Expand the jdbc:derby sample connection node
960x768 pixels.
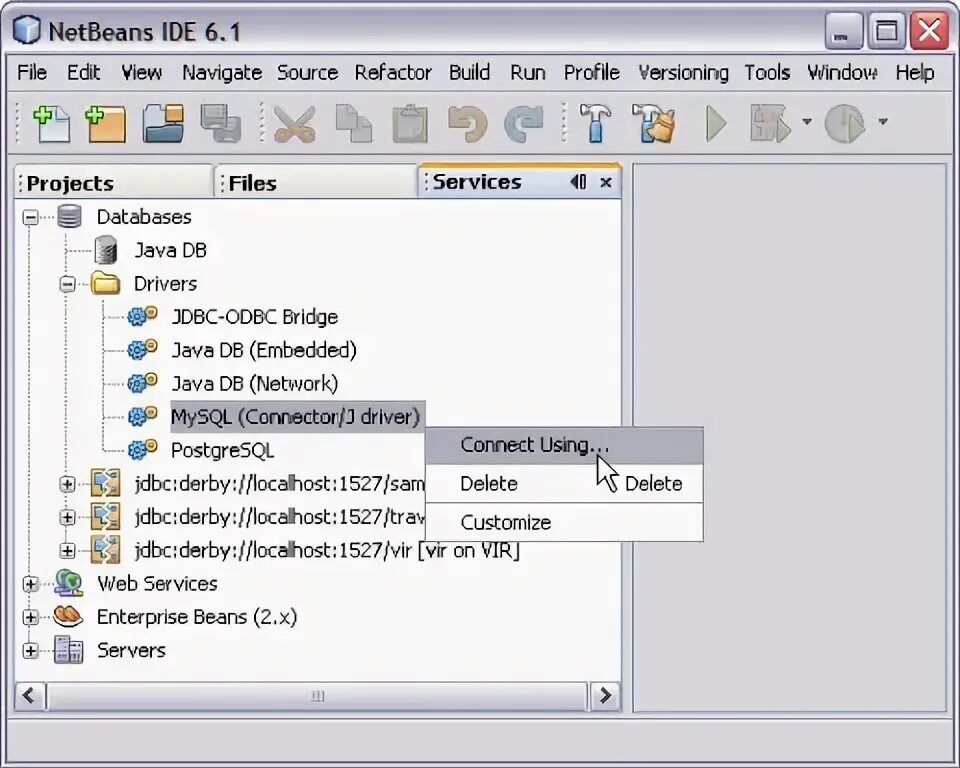pos(67,484)
